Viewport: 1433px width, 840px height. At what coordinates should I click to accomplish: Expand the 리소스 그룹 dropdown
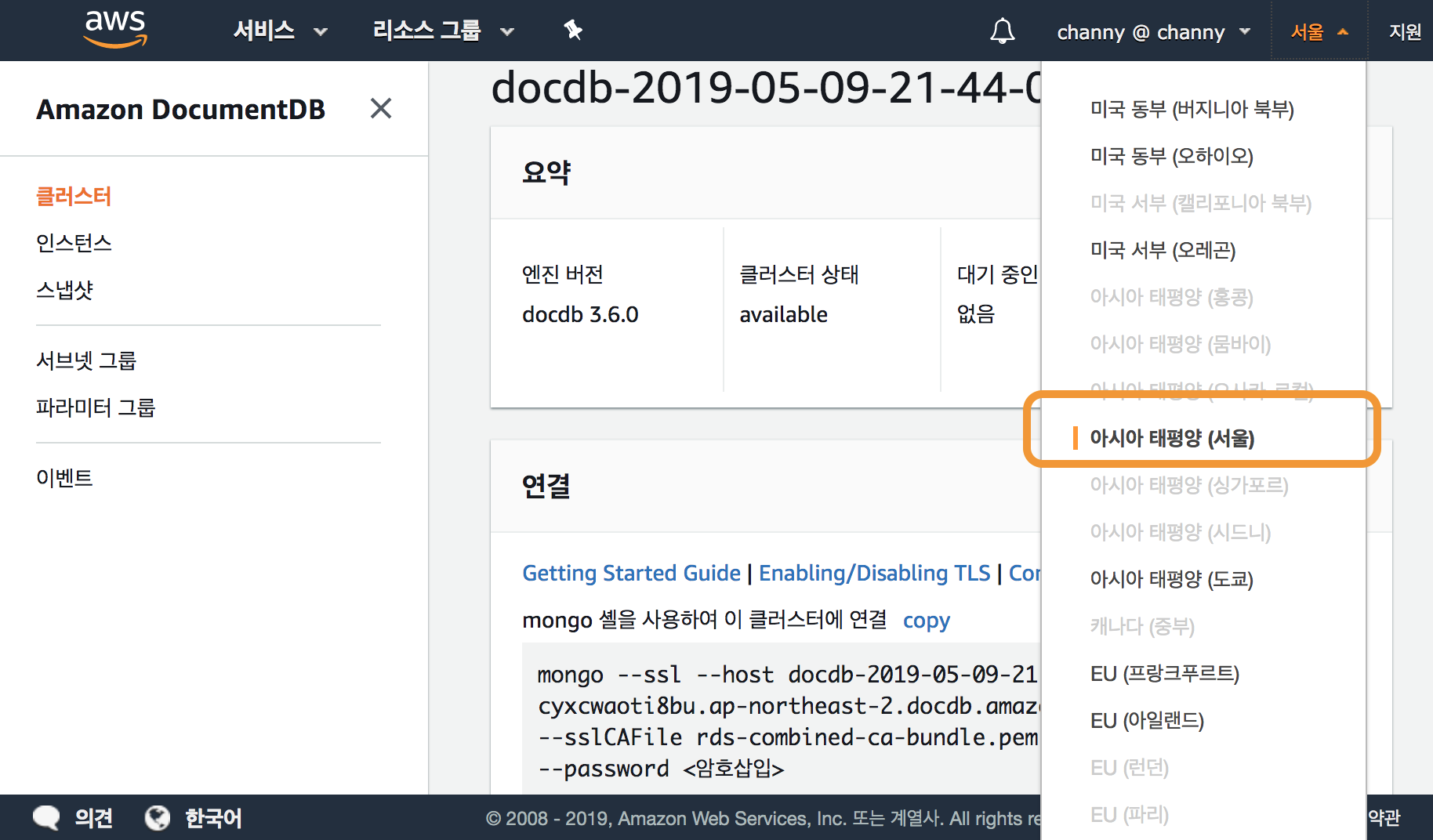click(x=443, y=31)
